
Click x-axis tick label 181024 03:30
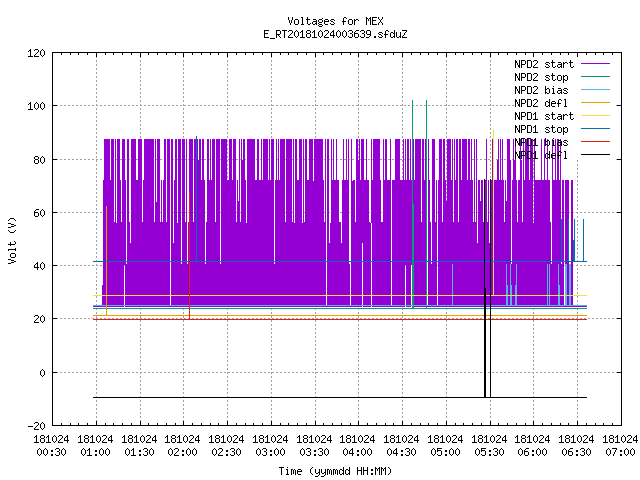(314, 446)
